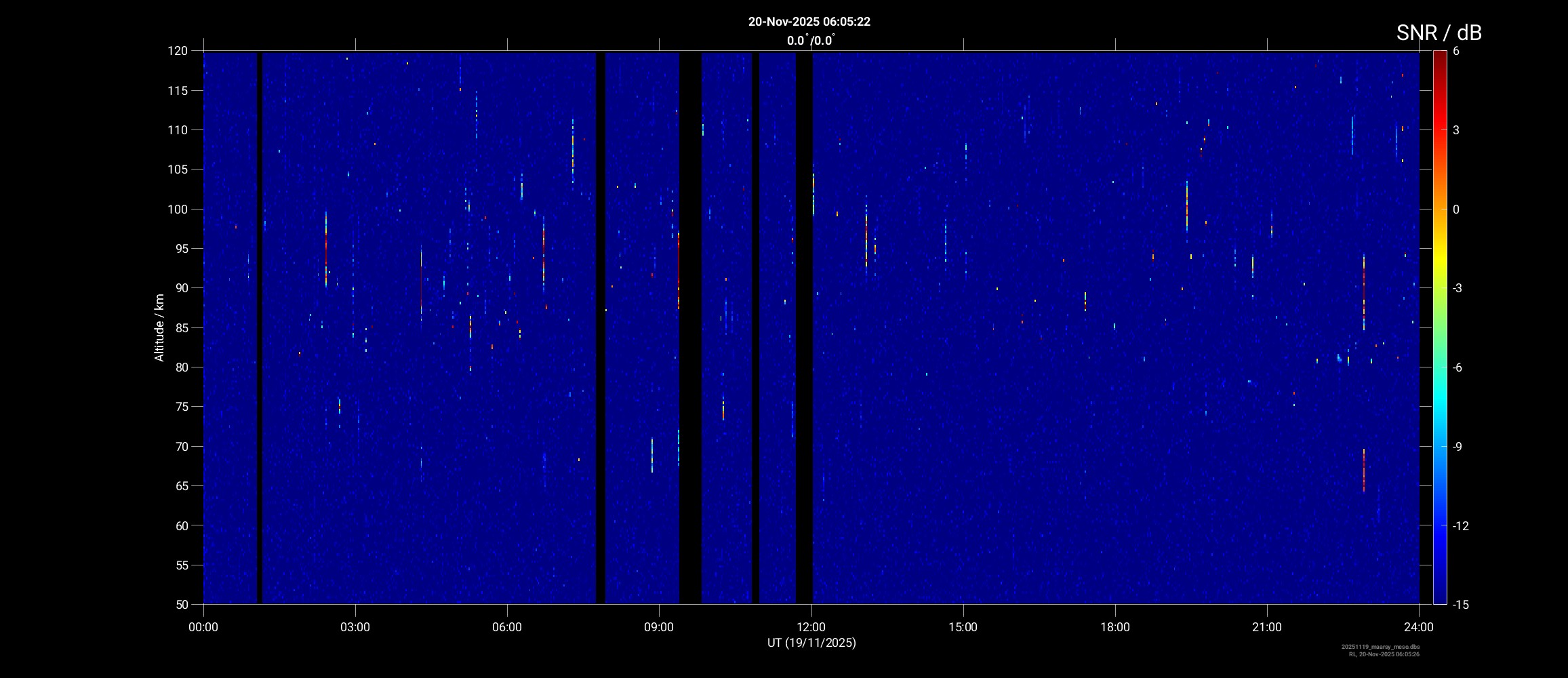
Task: Click the 'Altitude / km' axis label
Action: 159,327
